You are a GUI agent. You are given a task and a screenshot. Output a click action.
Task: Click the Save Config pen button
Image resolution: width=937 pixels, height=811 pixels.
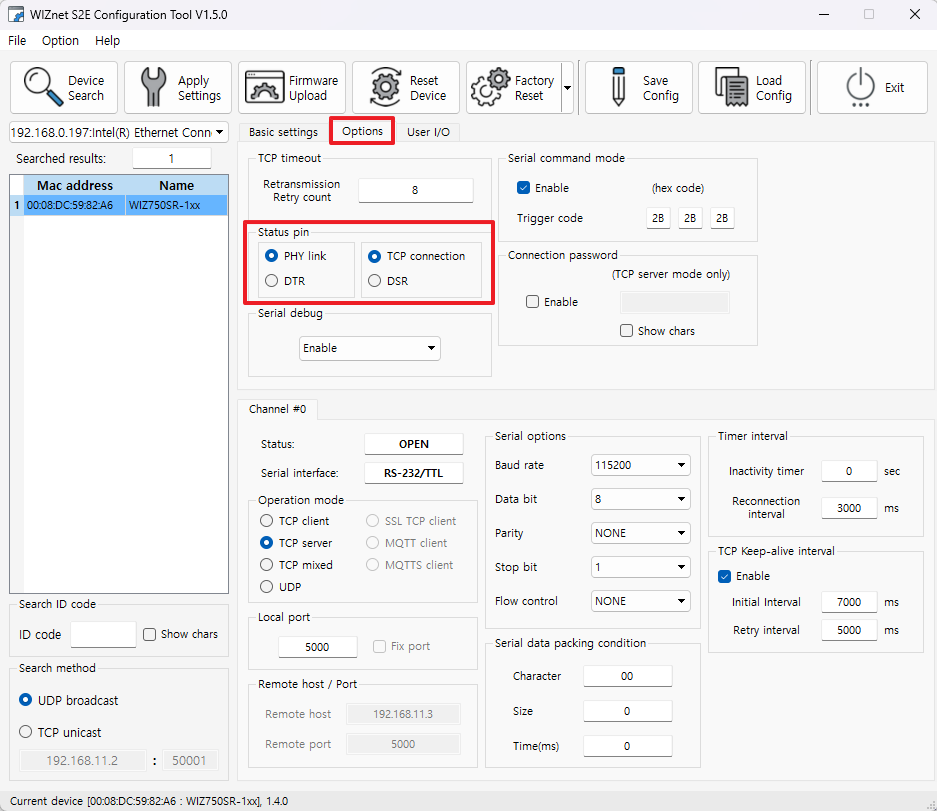[x=638, y=87]
